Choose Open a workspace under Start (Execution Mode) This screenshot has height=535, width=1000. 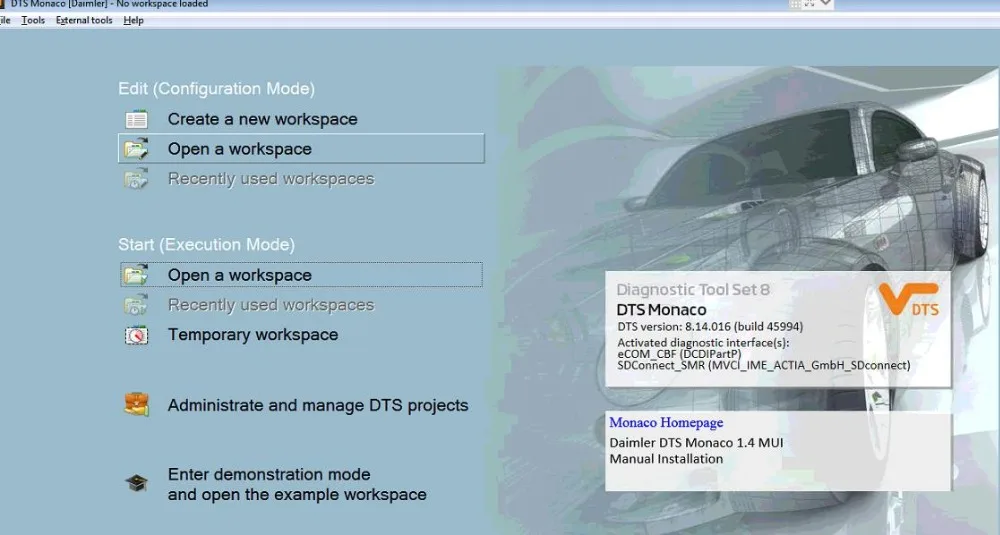[301, 275]
